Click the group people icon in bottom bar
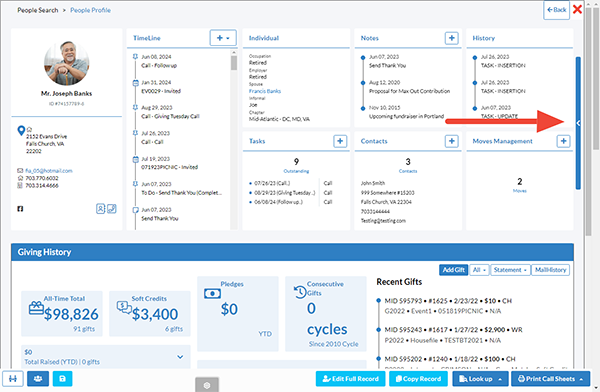This screenshot has width=600, height=392. coord(38,379)
